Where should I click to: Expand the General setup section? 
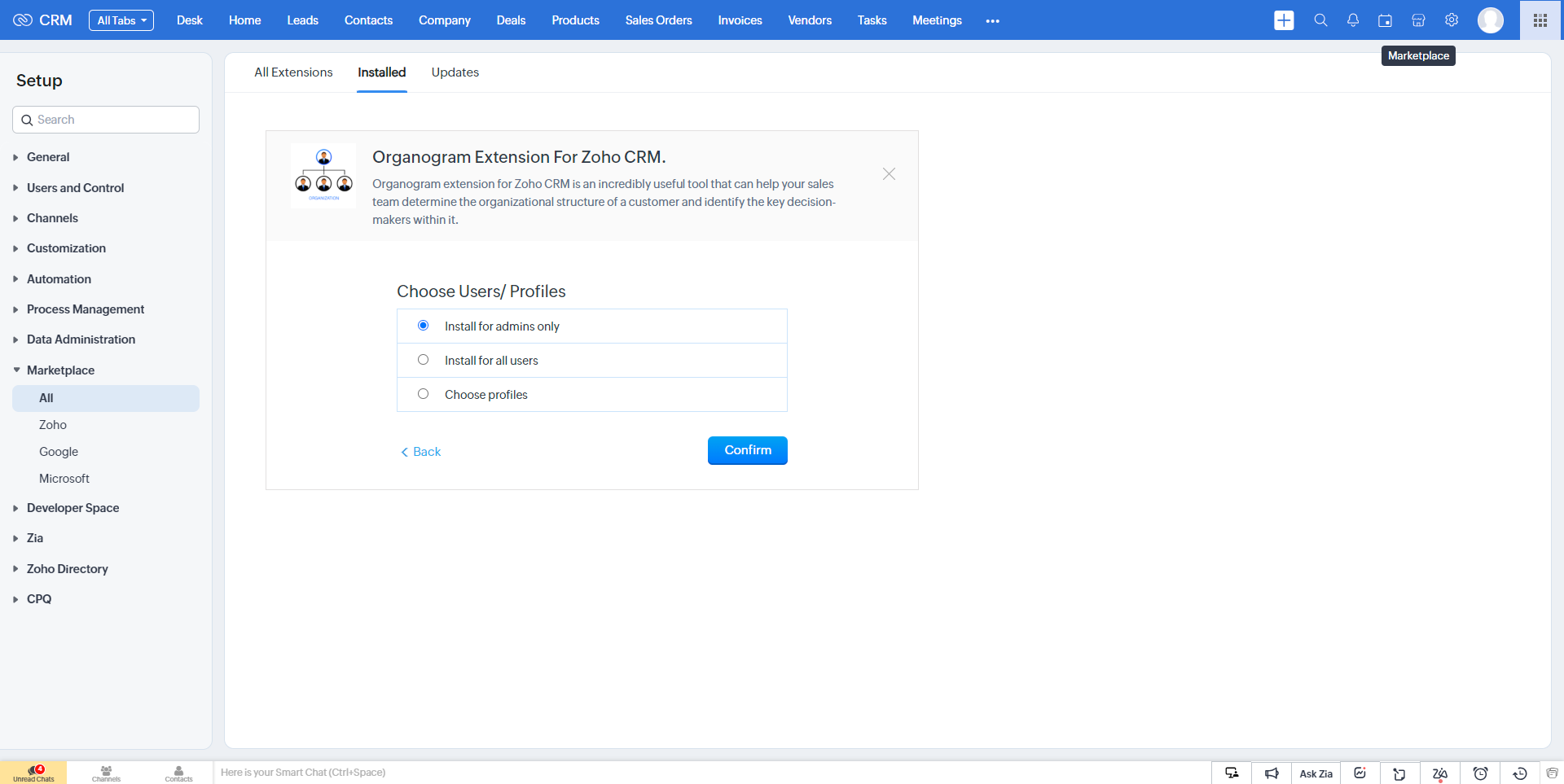coord(48,157)
